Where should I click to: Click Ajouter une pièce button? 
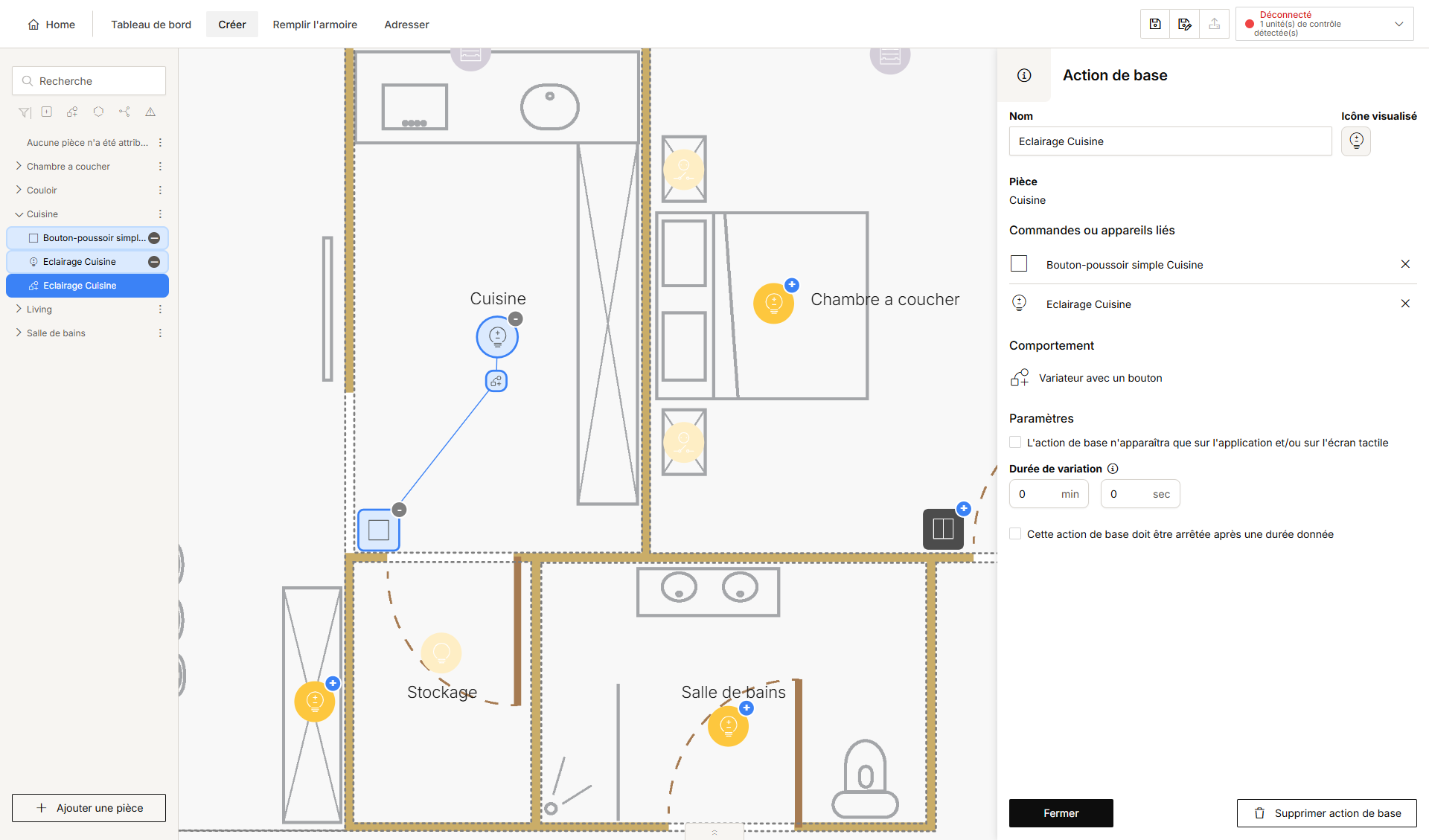[89, 808]
